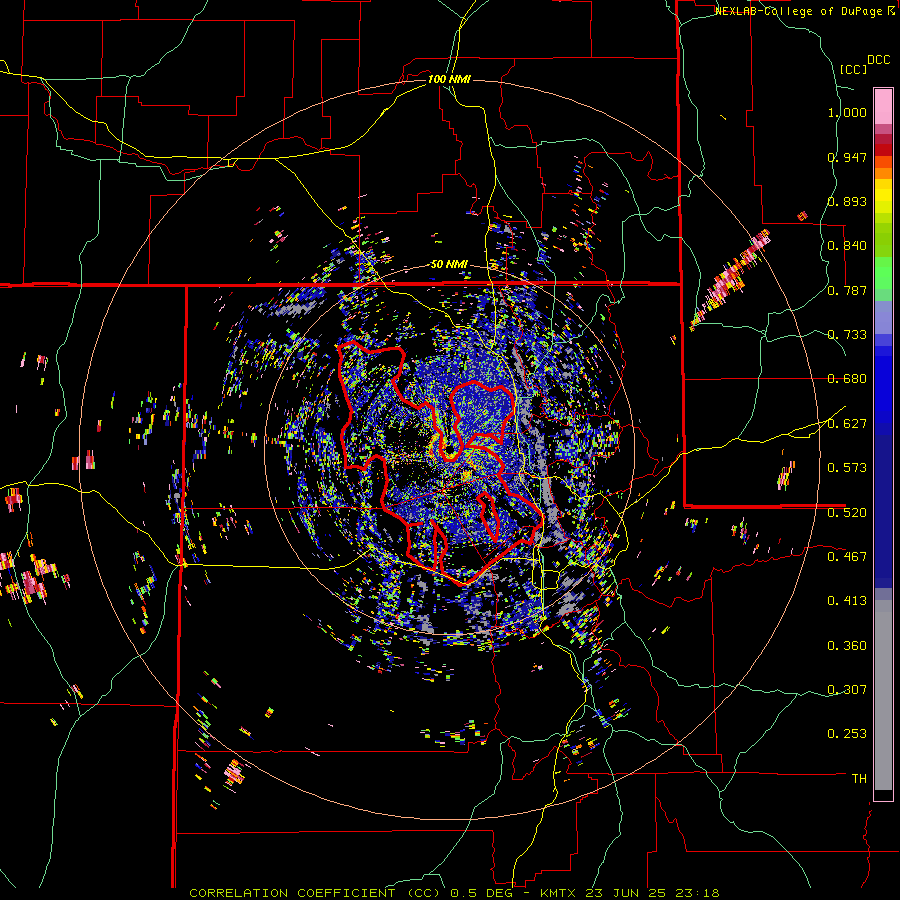Pick the pink color band in legend
This screenshot has width=900, height=900.
click(x=883, y=106)
